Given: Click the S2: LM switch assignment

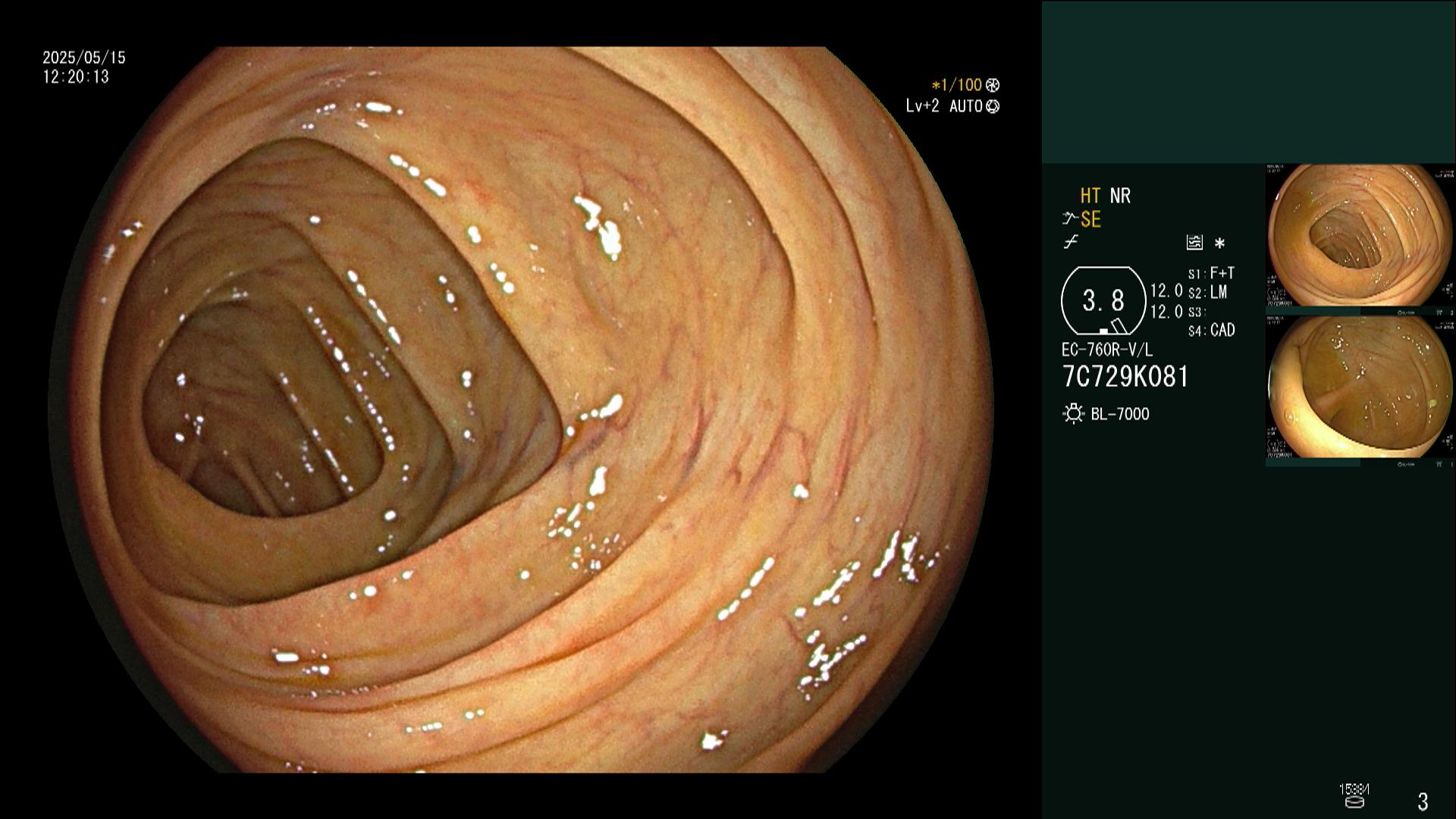Looking at the screenshot, I should click(1207, 293).
